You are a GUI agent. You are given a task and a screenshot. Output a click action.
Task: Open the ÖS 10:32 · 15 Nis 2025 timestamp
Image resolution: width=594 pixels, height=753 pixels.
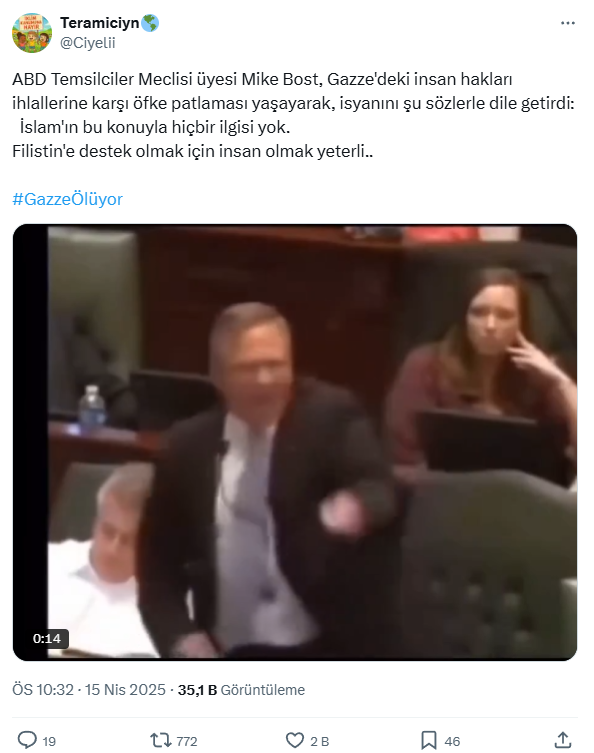pyautogui.click(x=89, y=690)
